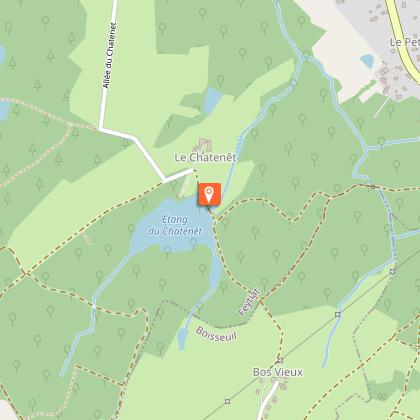Click the Allée du Chatenet road label

pyautogui.click(x=110, y=55)
